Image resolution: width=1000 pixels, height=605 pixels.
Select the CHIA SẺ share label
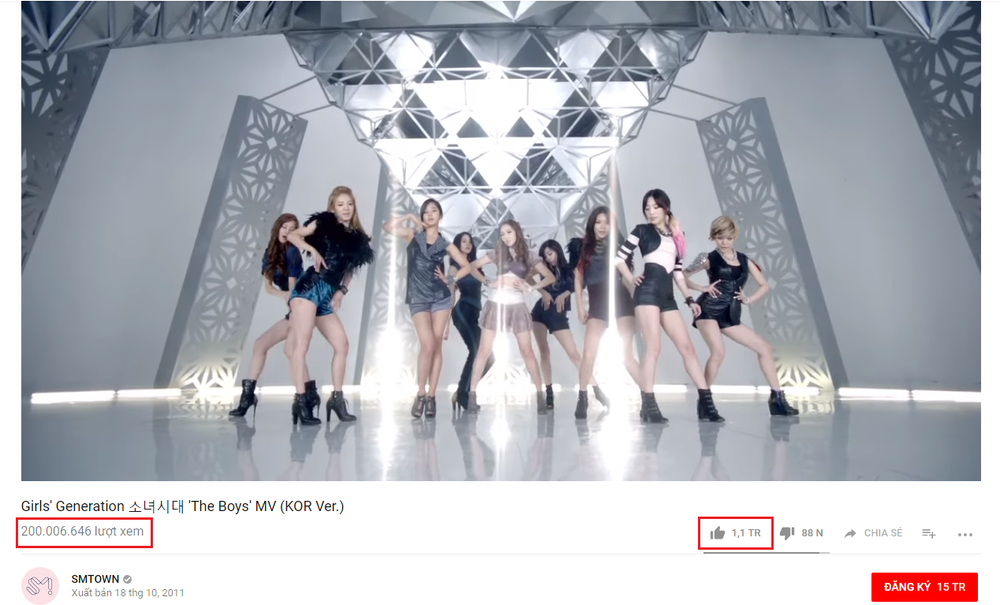click(x=883, y=533)
